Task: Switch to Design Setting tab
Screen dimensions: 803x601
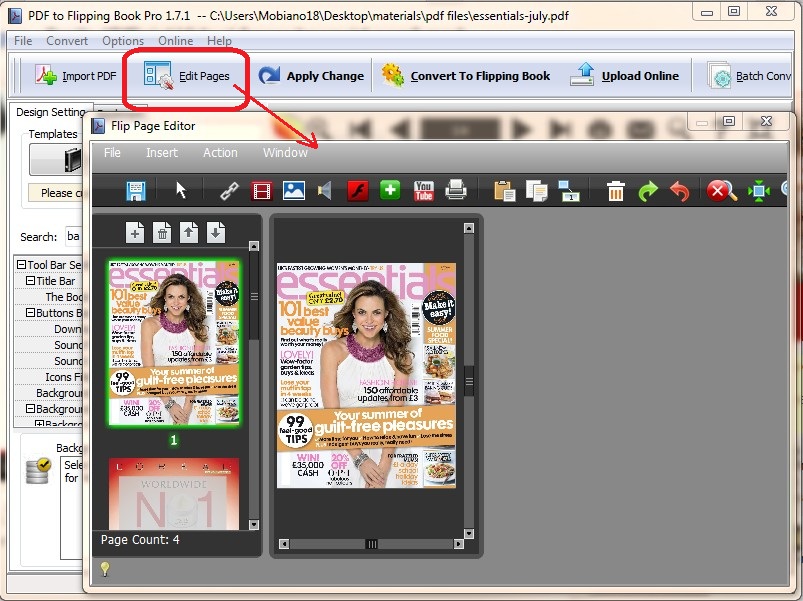Action: (50, 112)
